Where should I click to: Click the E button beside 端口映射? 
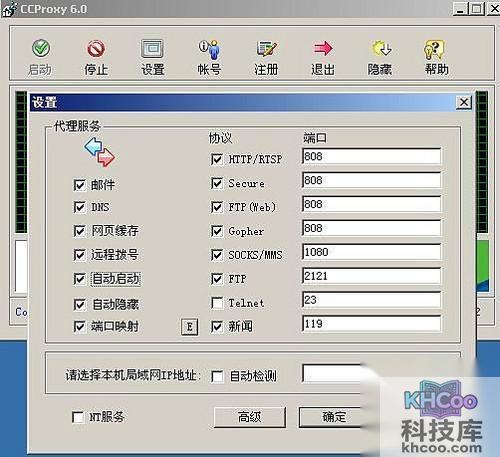point(189,327)
